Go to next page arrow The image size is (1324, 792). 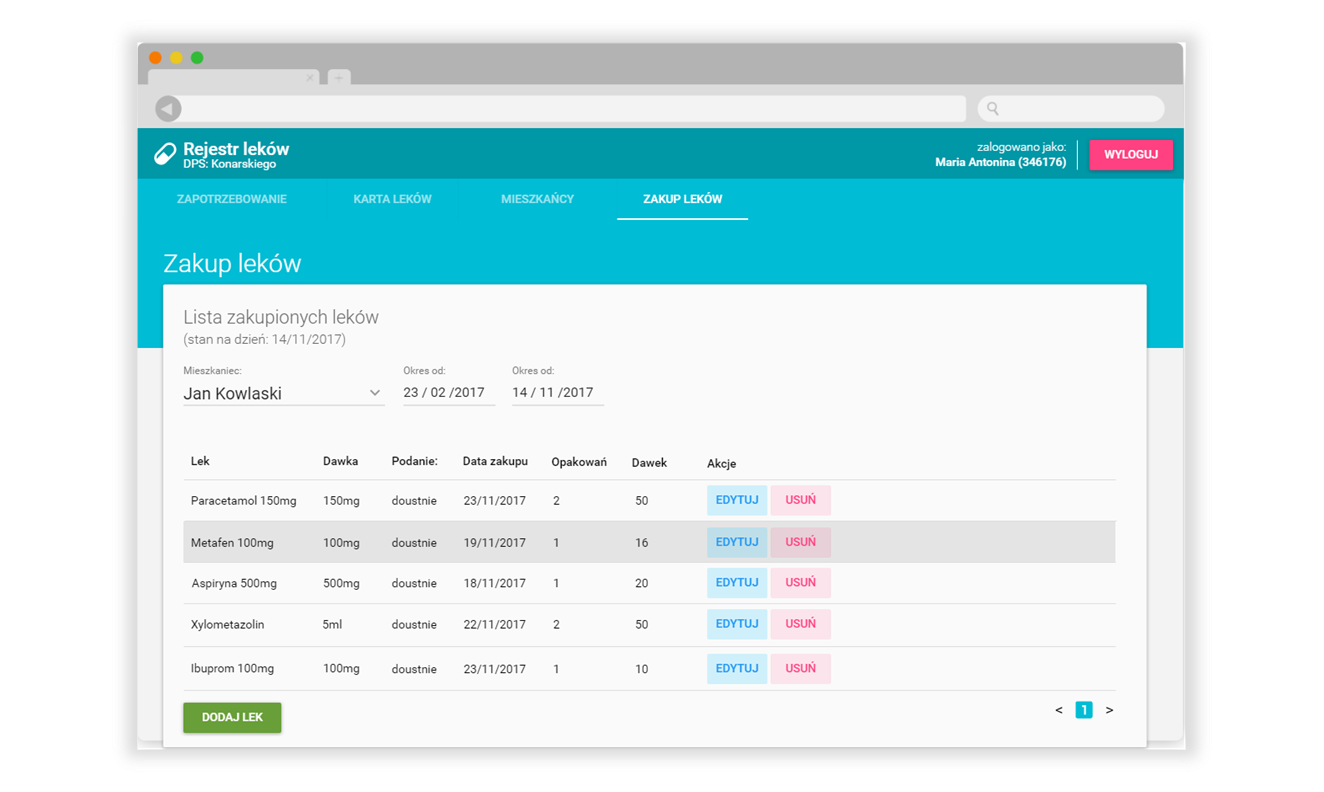coord(1109,710)
